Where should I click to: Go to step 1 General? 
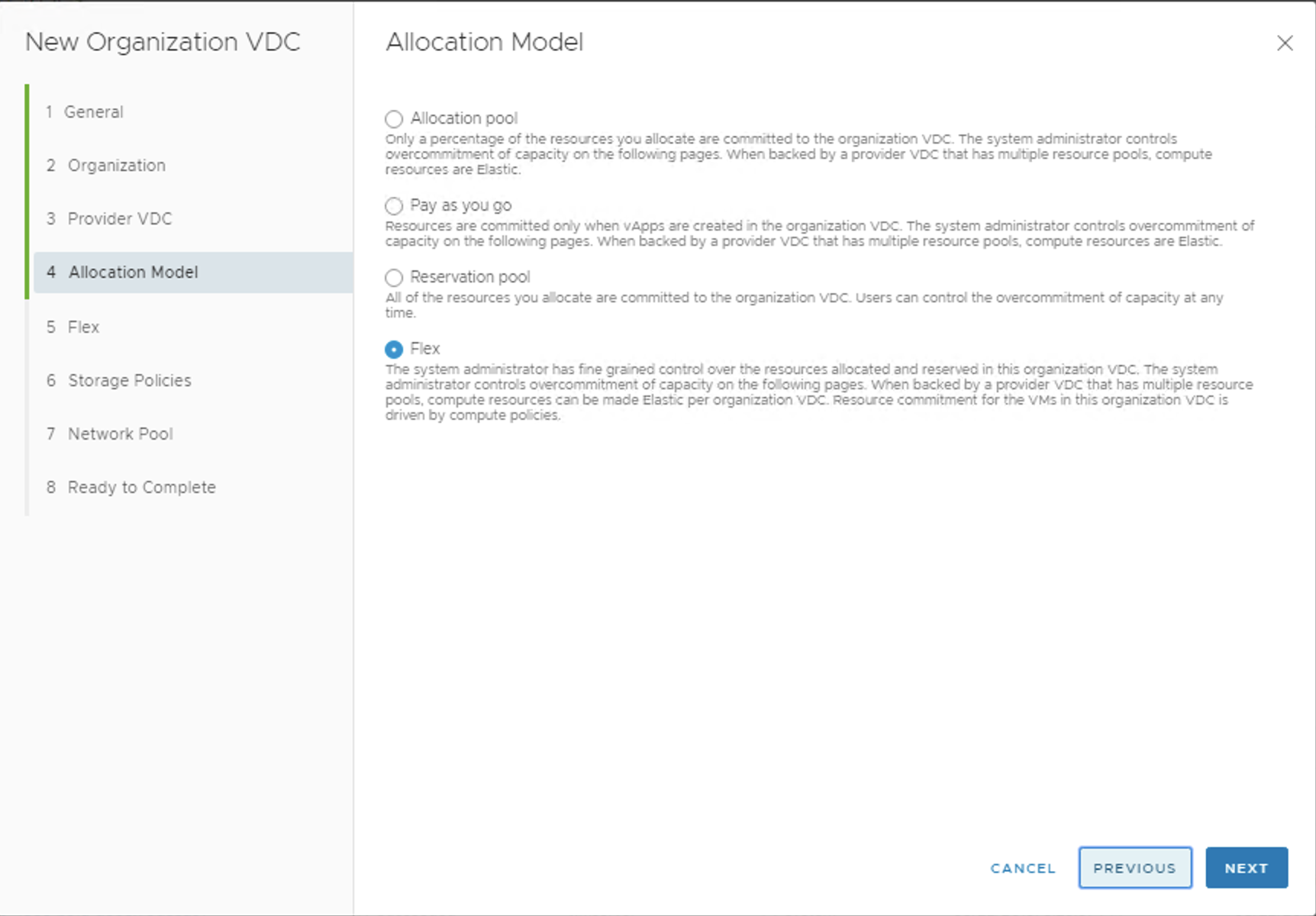pyautogui.click(x=93, y=112)
